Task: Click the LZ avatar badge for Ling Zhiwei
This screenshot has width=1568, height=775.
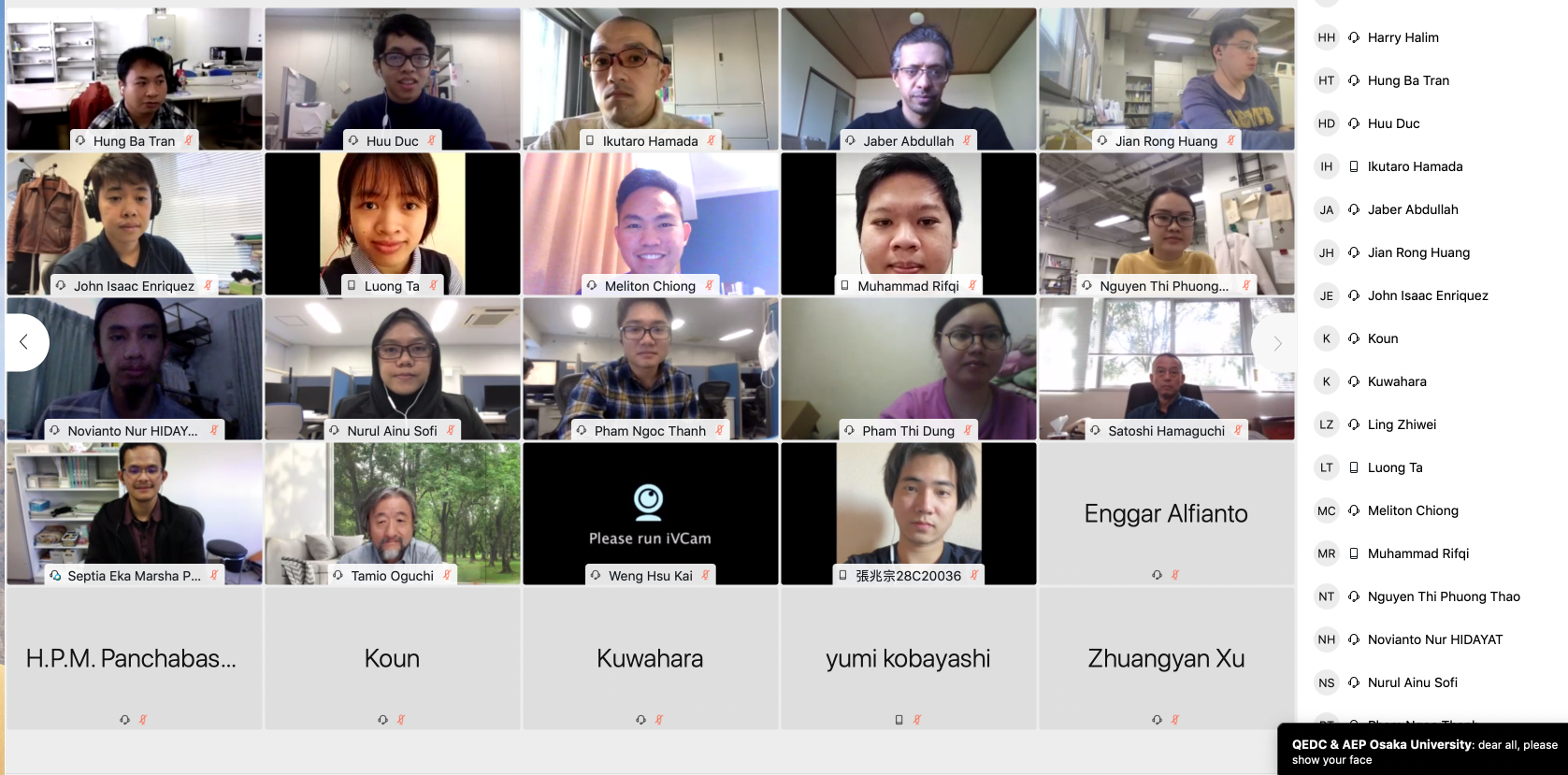Action: [x=1326, y=424]
